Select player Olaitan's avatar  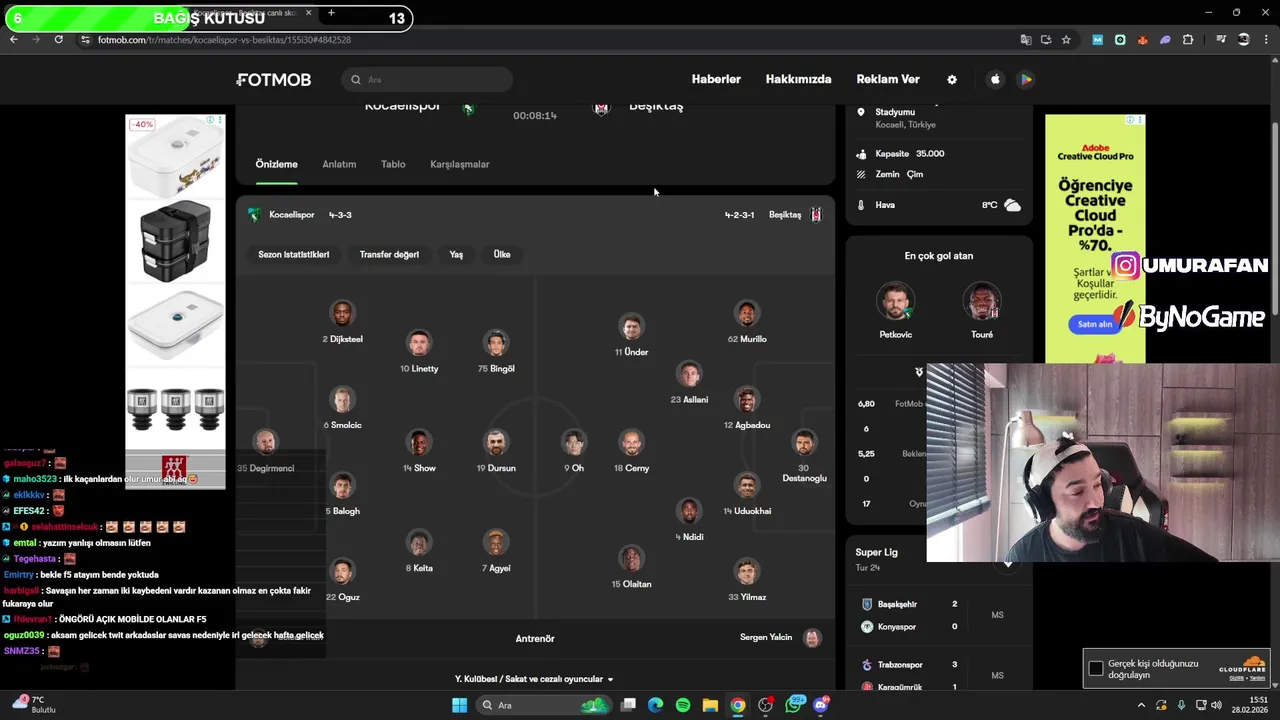coord(631,558)
